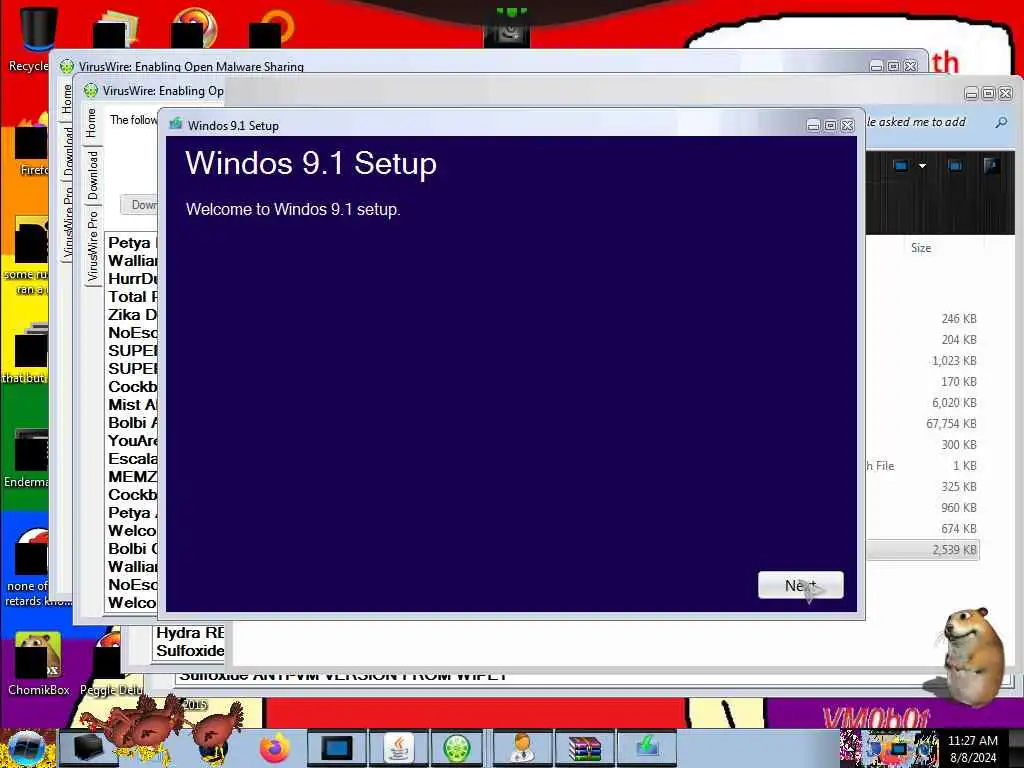Select the highlighted 2,539 KB file row
1024x768 pixels.
point(923,550)
